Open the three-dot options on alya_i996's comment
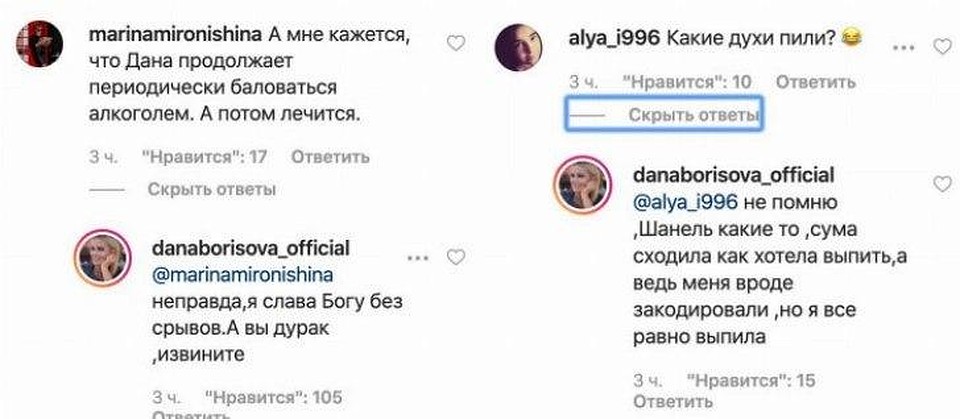Screen dimensions: 960x419 [x=905, y=47]
